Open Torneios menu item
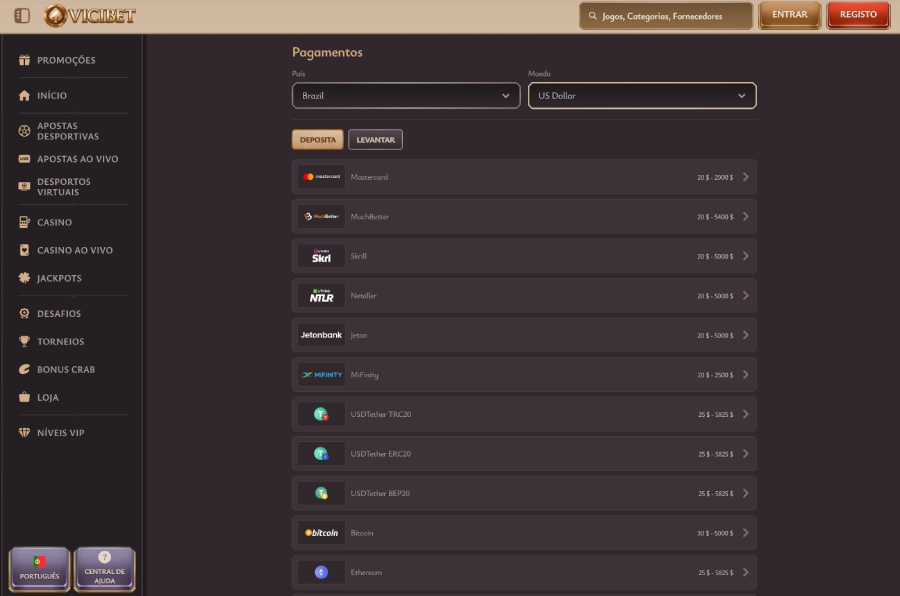Image resolution: width=900 pixels, height=596 pixels. coord(60,342)
